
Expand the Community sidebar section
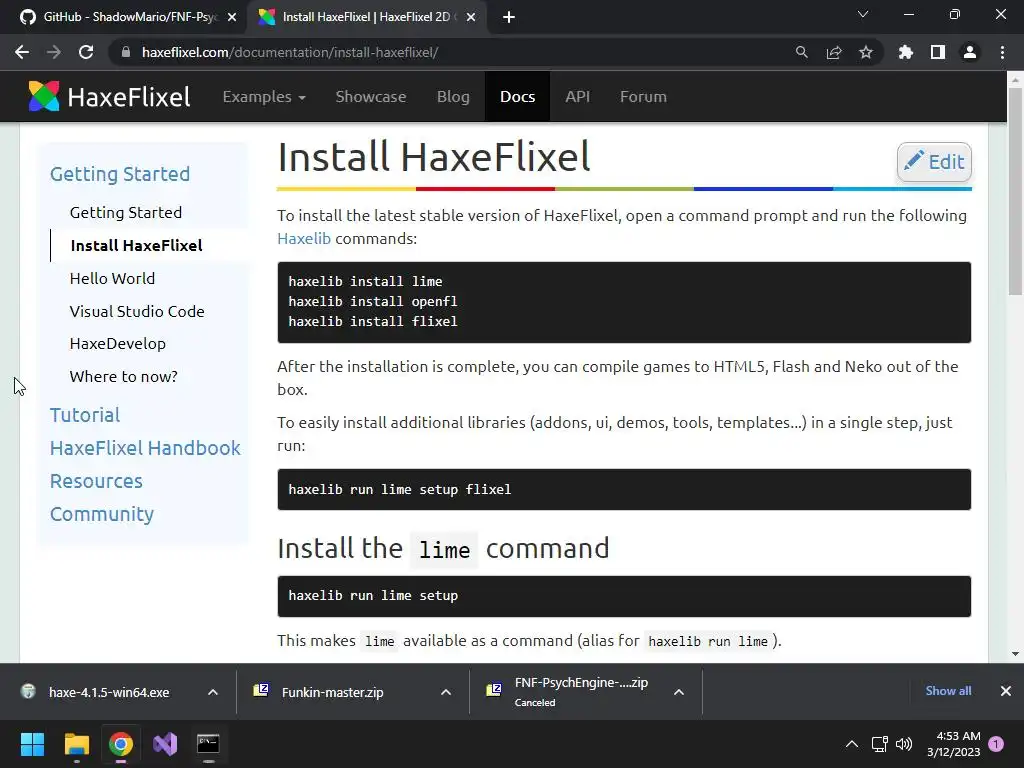pyautogui.click(x=102, y=514)
